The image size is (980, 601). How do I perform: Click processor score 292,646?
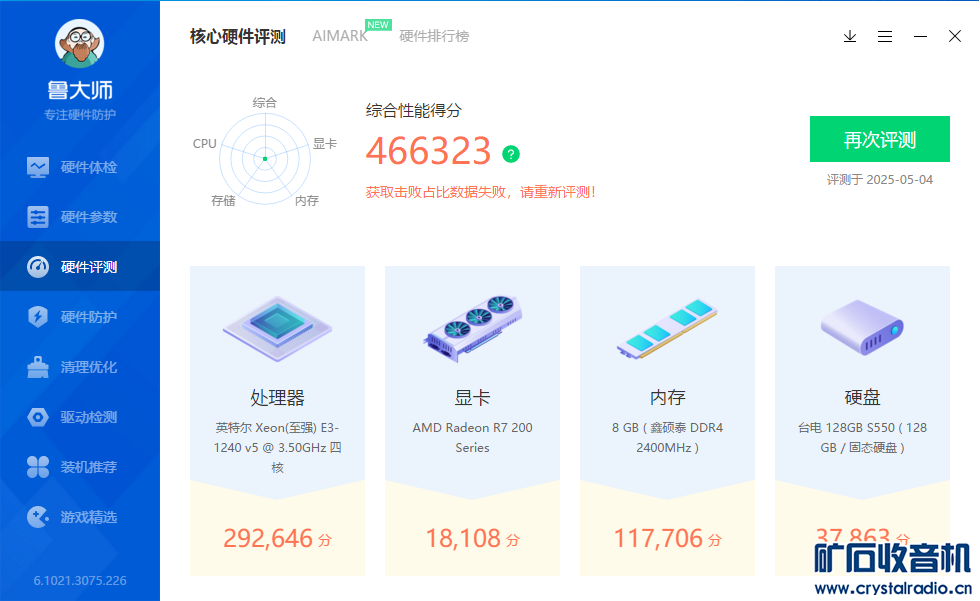pyautogui.click(x=268, y=538)
